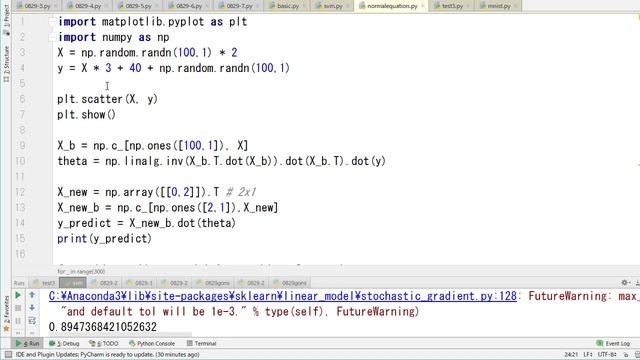Click IDE and Plugin Updates status message

[x=107, y=354]
